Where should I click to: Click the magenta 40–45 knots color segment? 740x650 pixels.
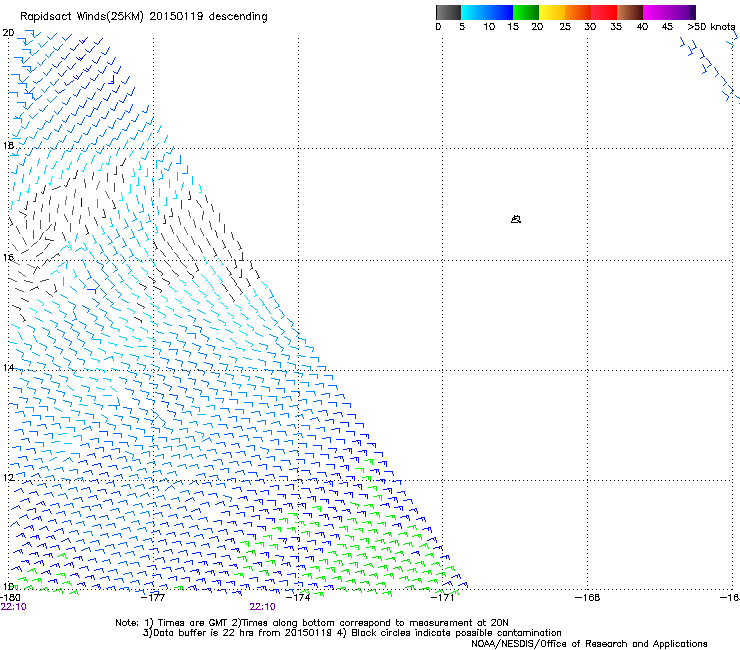[656, 12]
